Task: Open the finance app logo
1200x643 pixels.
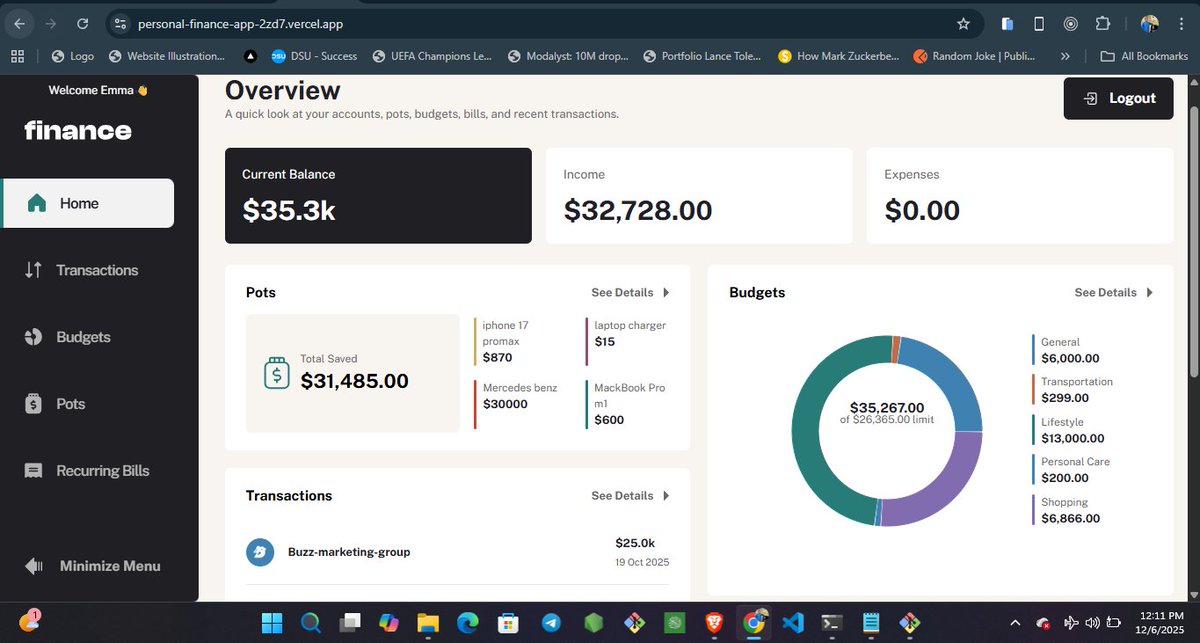Action: click(x=78, y=130)
